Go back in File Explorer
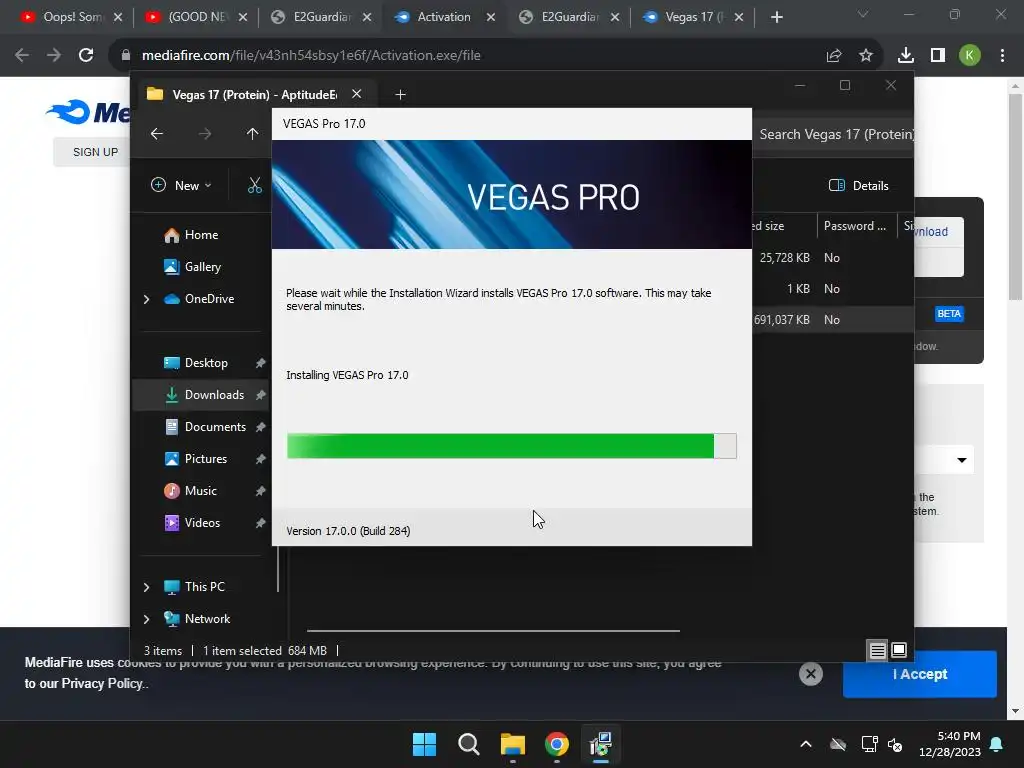The height and width of the screenshot is (768, 1024). (x=157, y=134)
